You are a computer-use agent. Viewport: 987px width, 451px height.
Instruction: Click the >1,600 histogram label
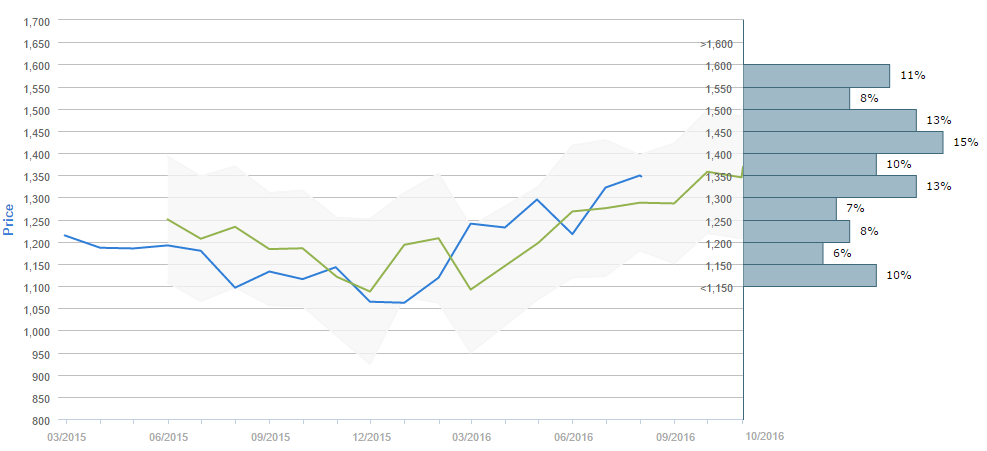click(x=717, y=44)
